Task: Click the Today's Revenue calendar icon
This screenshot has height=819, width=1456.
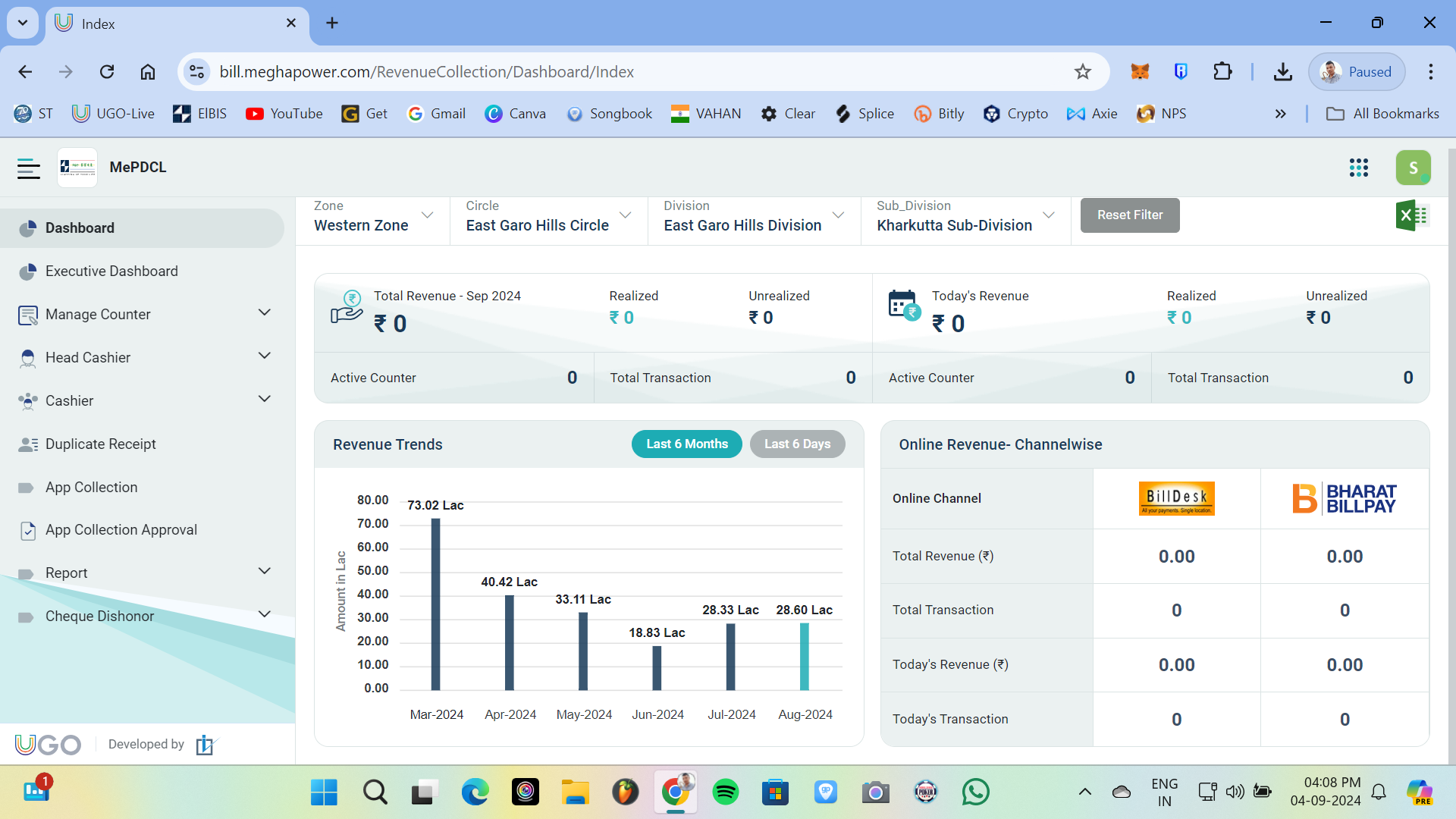Action: [904, 305]
